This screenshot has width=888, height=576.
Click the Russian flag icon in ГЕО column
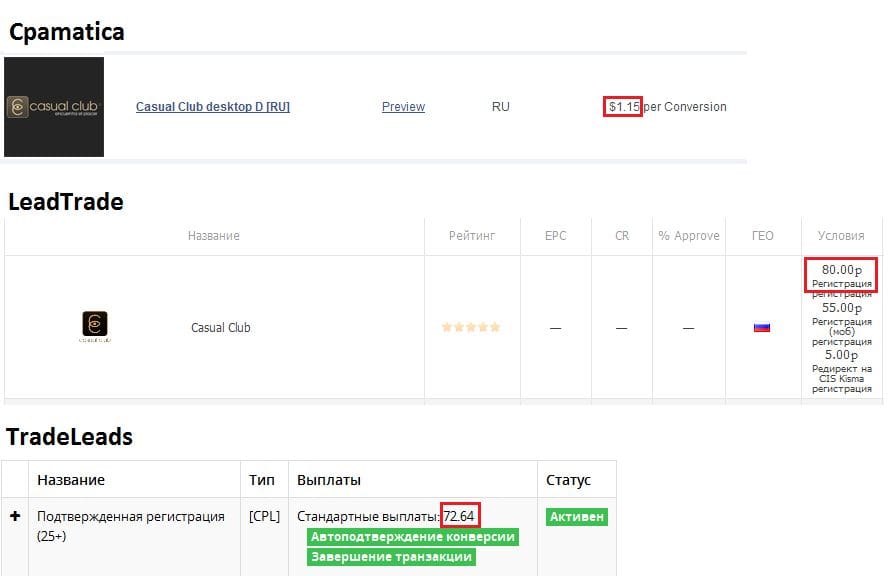click(762, 327)
